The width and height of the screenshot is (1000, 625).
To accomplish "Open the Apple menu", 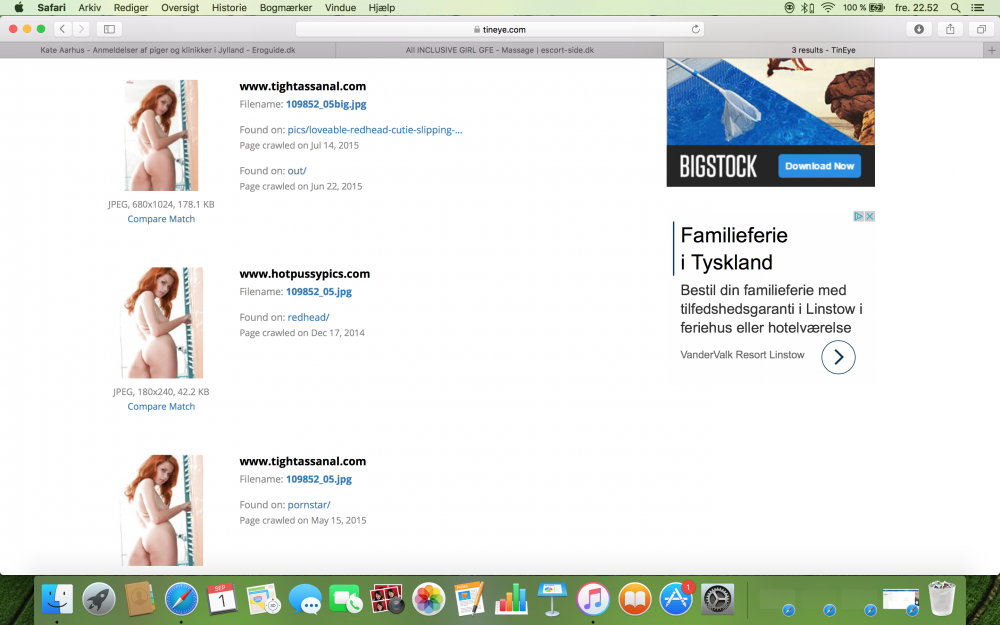I will pyautogui.click(x=18, y=8).
